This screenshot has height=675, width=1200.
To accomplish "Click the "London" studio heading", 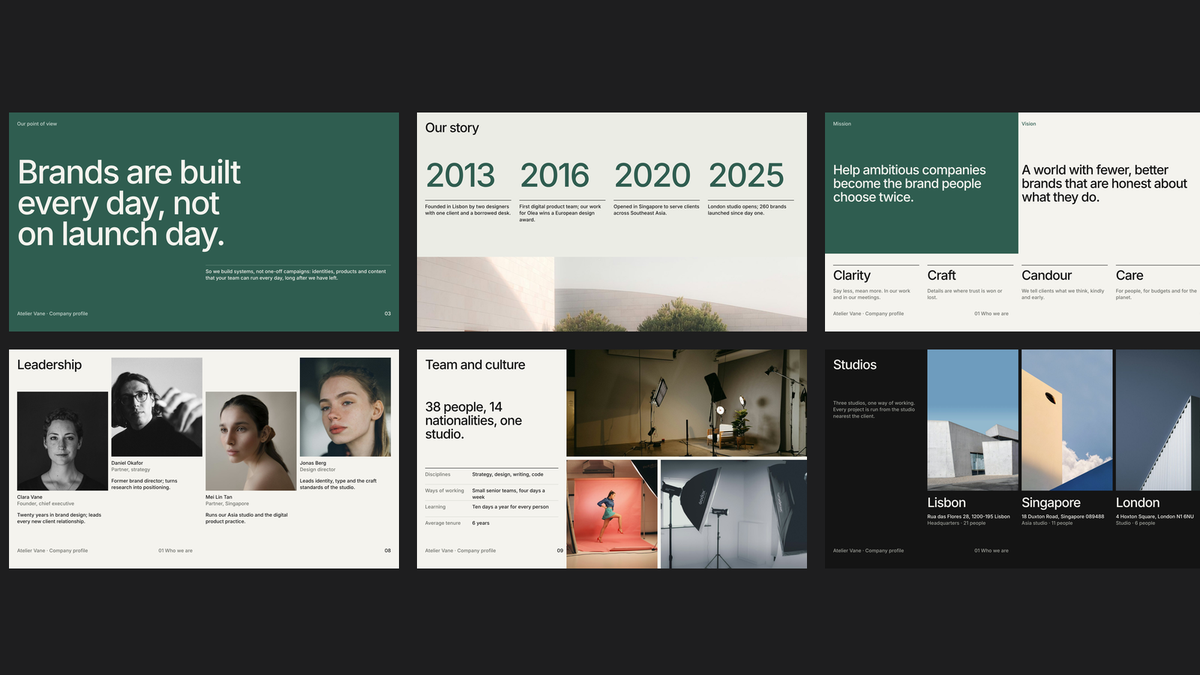I will (1138, 503).
